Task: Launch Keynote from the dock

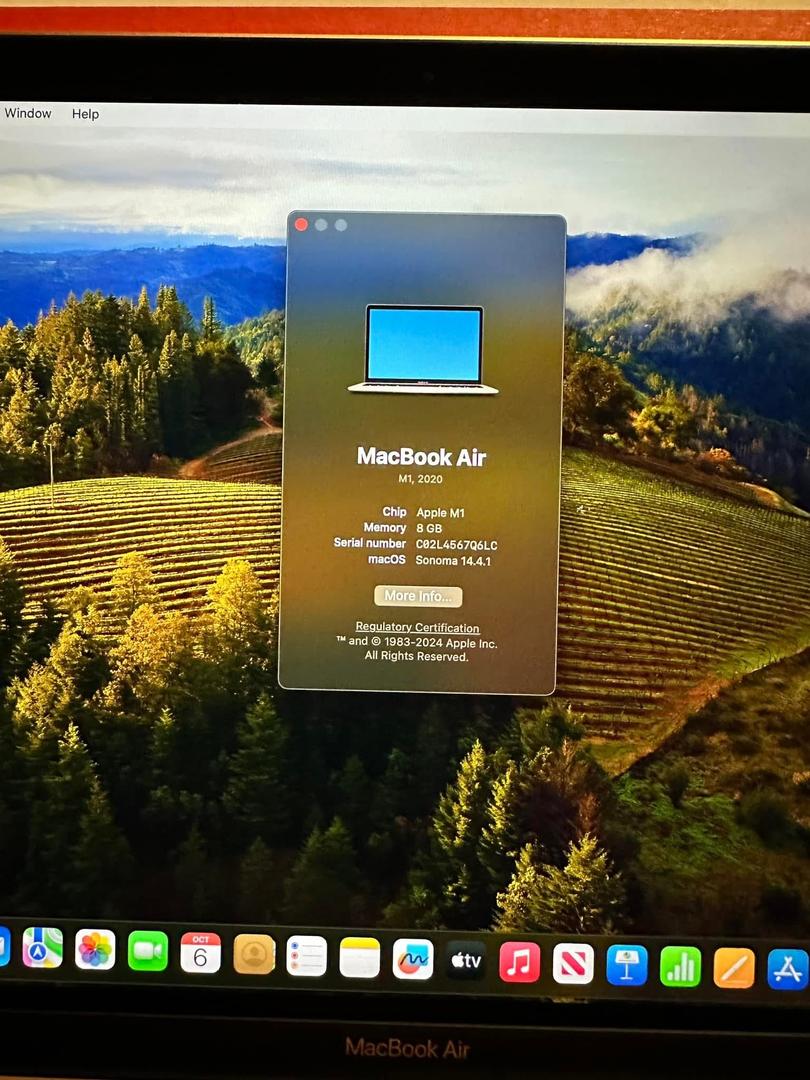Action: click(x=627, y=965)
